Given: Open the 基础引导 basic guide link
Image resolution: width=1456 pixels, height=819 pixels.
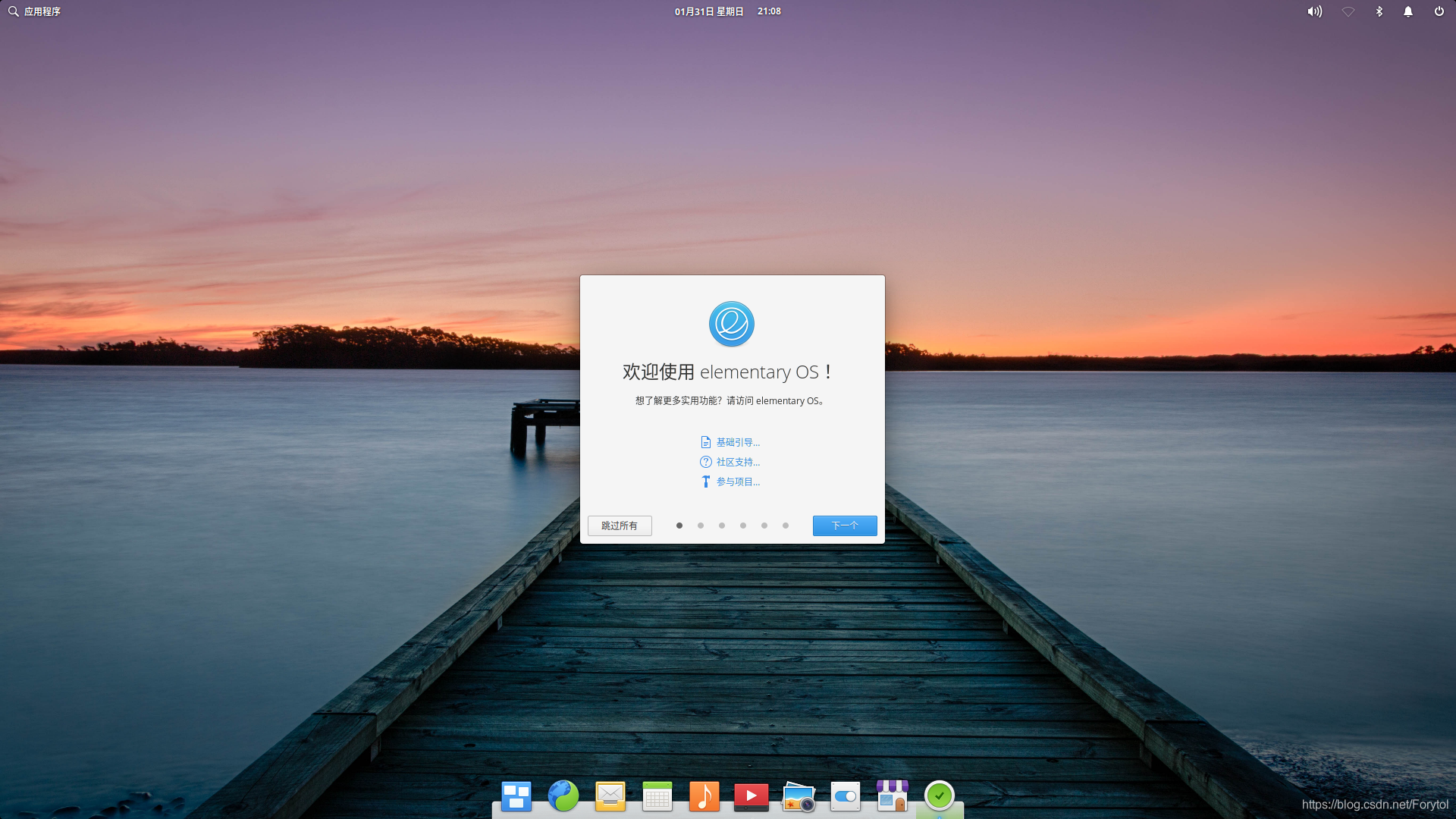Looking at the screenshot, I should pos(737,442).
